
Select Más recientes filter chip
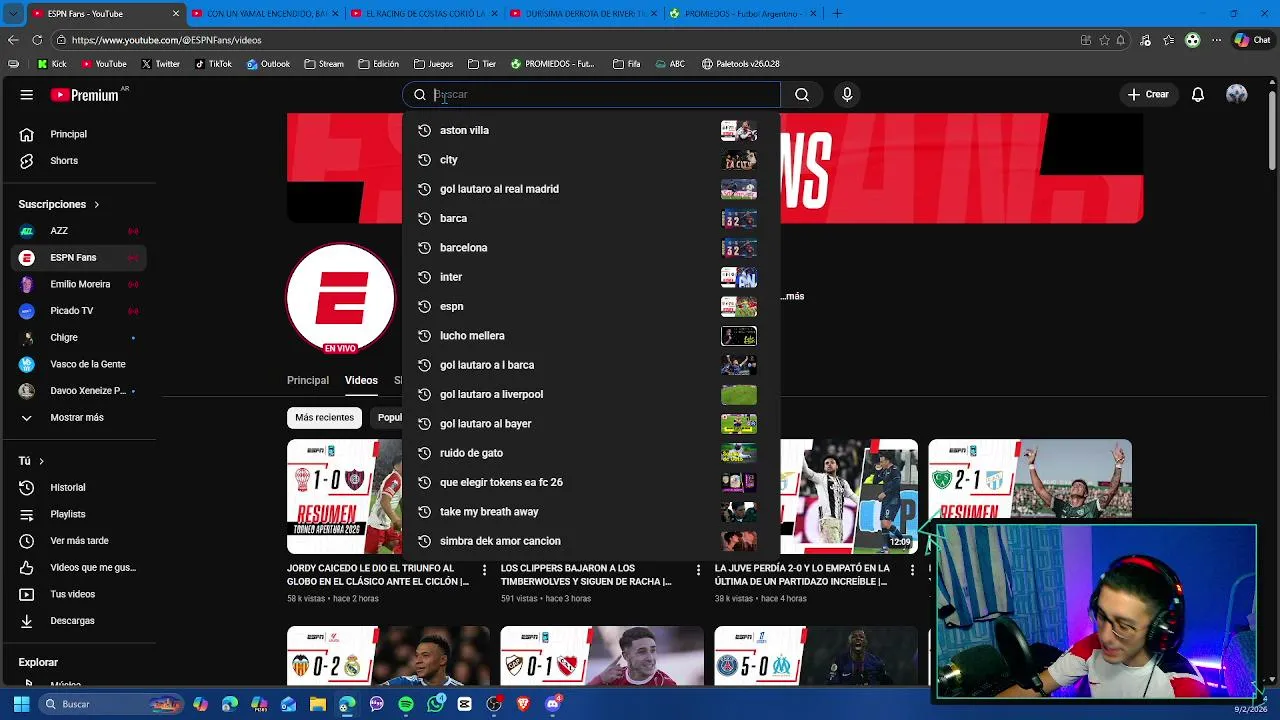pyautogui.click(x=324, y=418)
